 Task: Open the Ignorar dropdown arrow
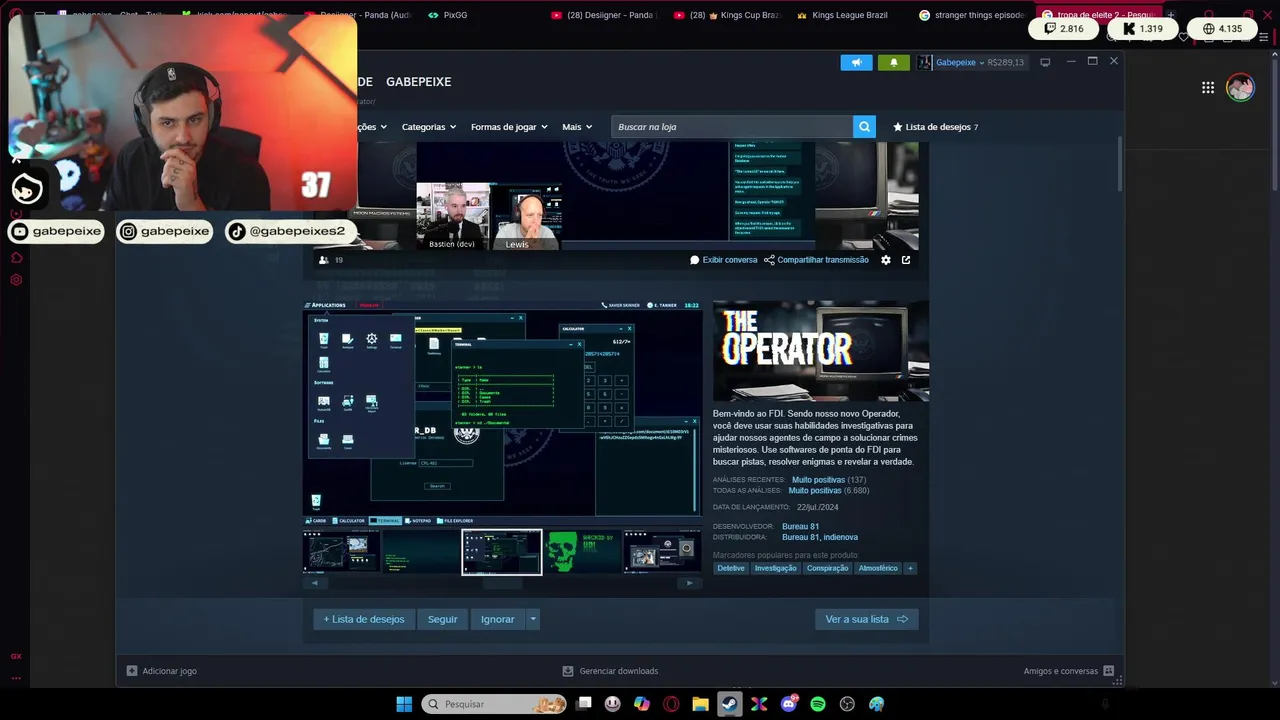533,619
